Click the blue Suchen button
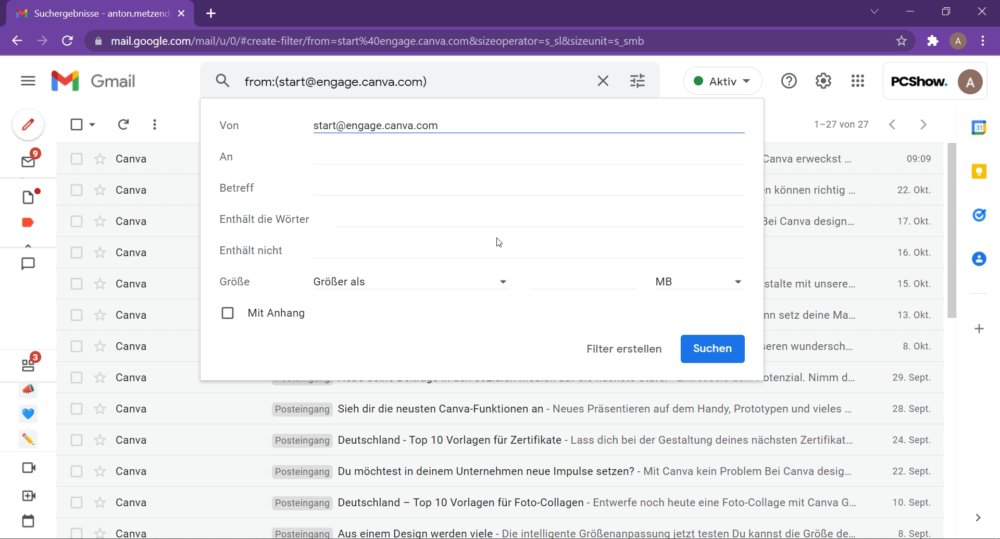 click(712, 349)
